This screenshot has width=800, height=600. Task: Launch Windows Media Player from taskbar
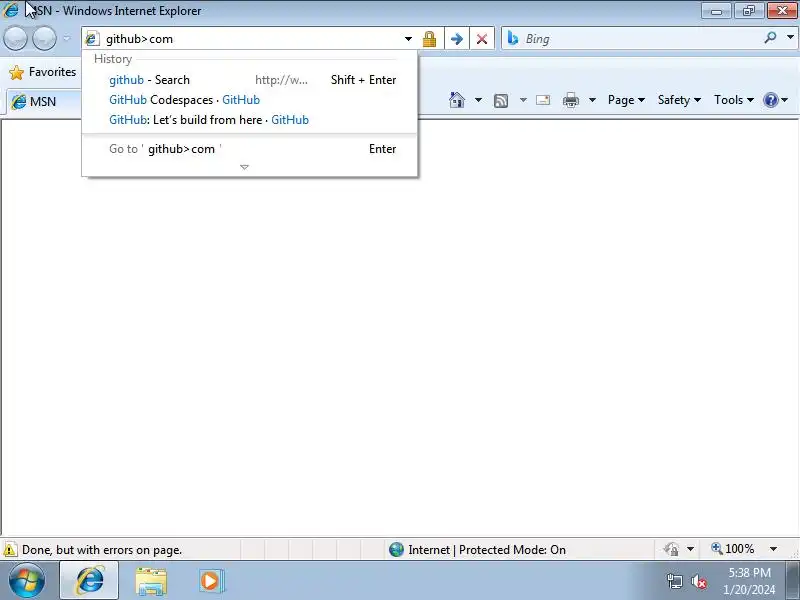(210, 581)
